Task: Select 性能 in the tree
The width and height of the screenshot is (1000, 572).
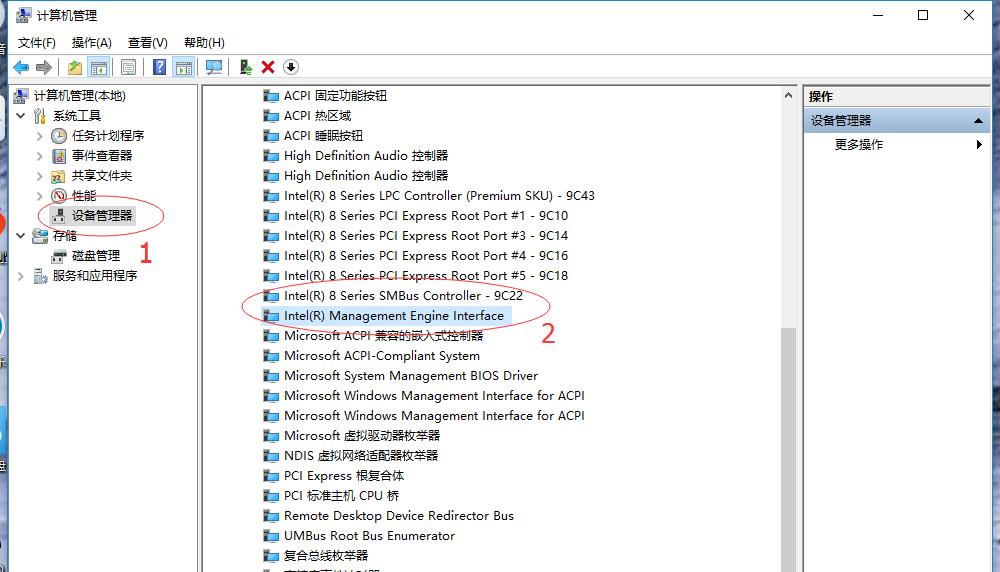Action: 84,196
